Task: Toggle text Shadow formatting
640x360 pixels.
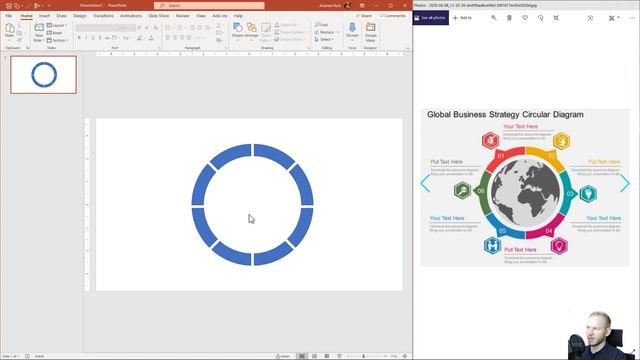Action: pyautogui.click(x=100, y=38)
